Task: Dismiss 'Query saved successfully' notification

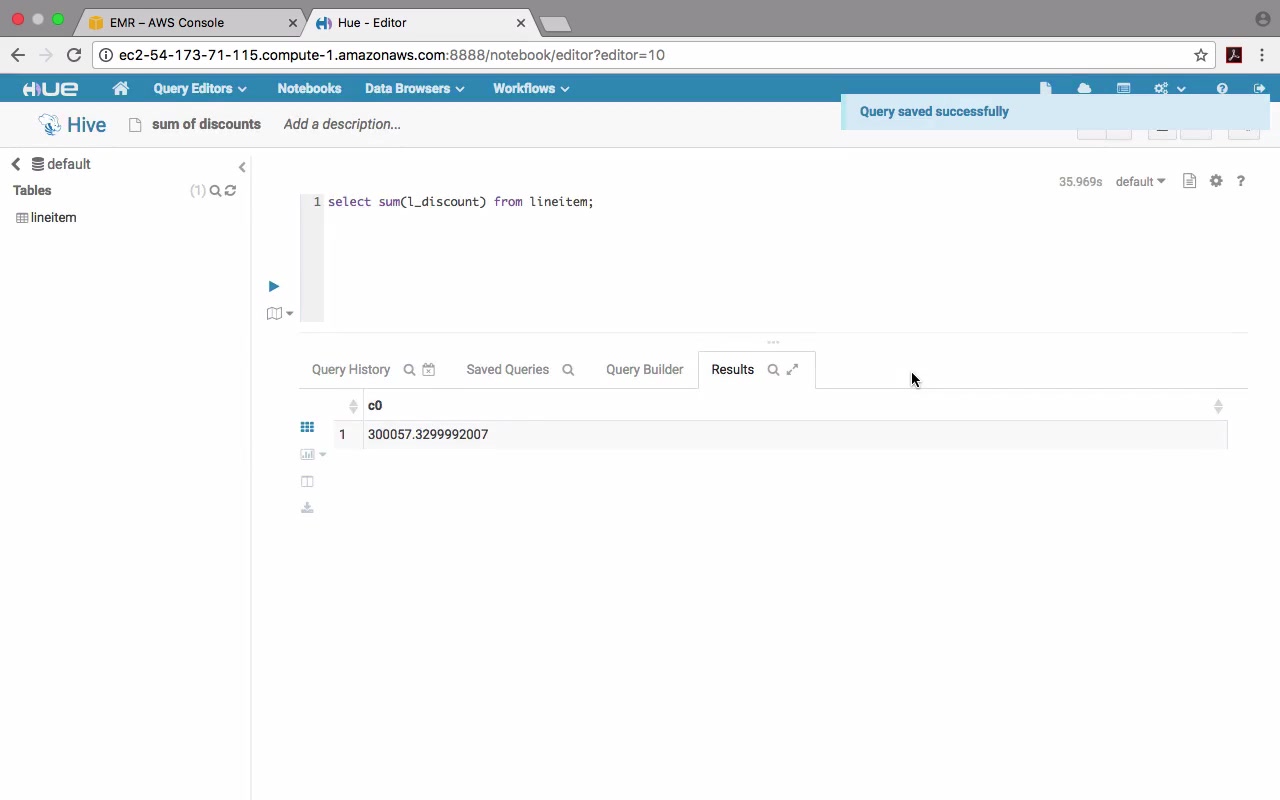Action: pyautogui.click(x=1055, y=112)
